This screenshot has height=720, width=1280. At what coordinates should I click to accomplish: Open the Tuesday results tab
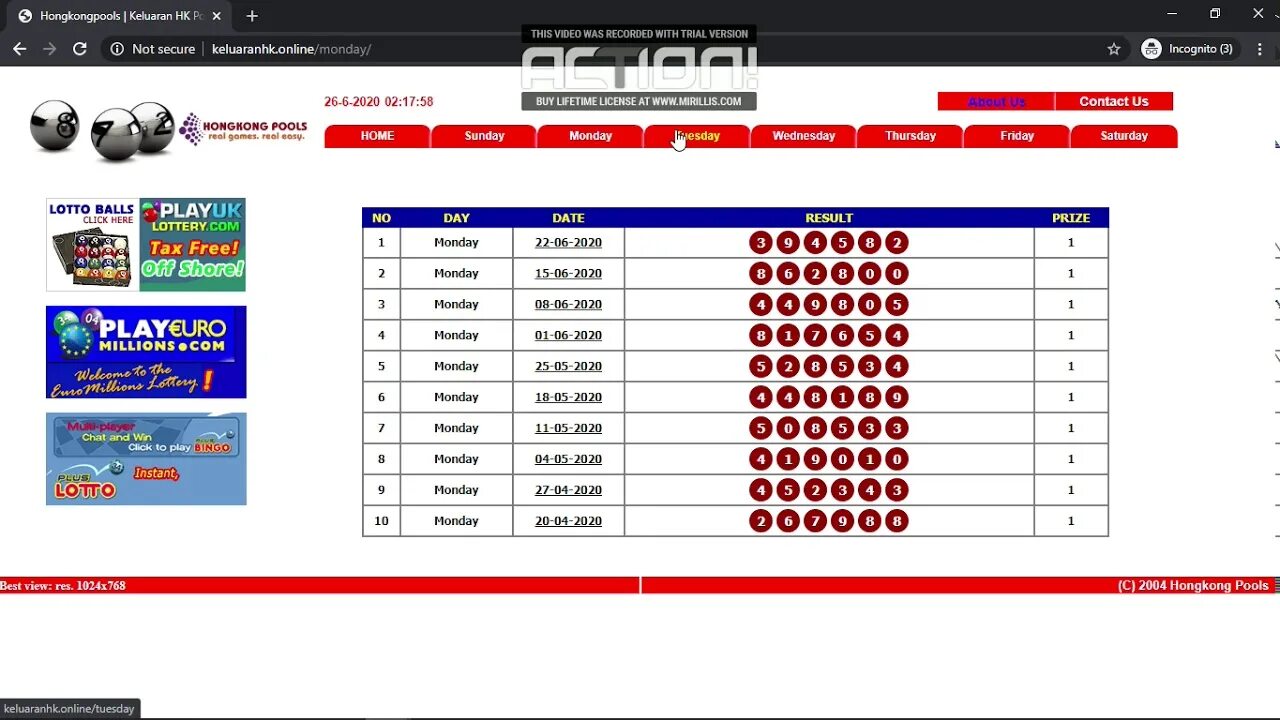coord(697,136)
